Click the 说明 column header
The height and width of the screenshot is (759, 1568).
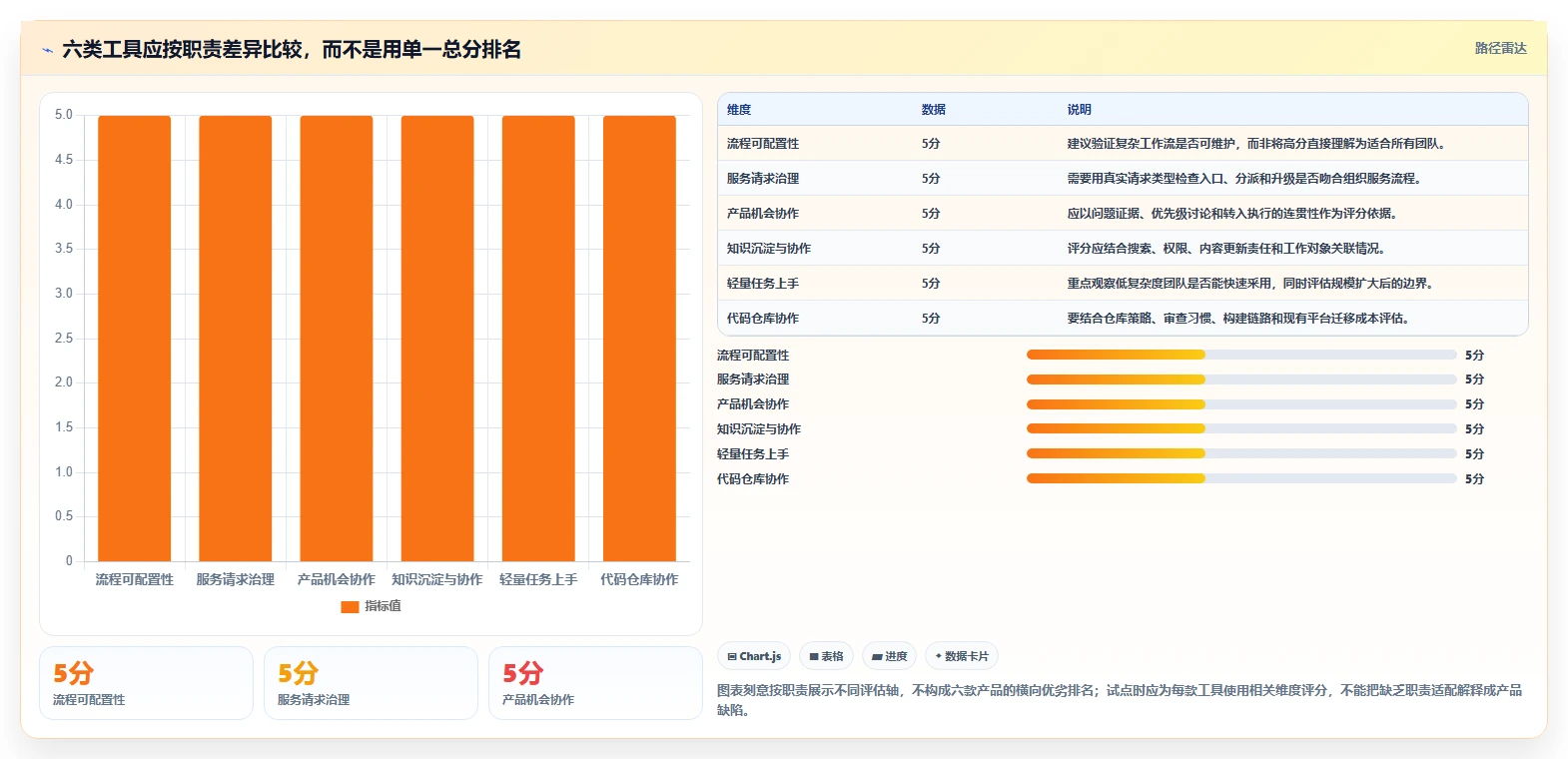coord(1079,110)
